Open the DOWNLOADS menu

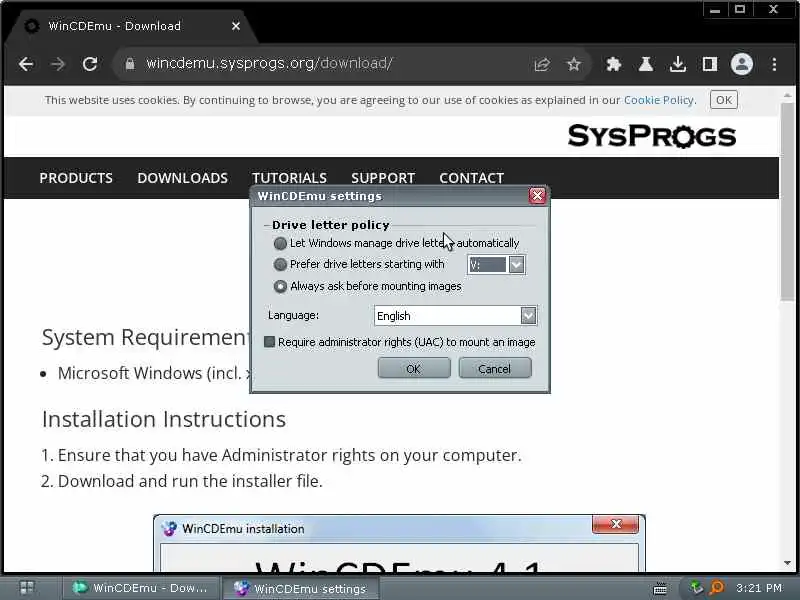point(183,178)
